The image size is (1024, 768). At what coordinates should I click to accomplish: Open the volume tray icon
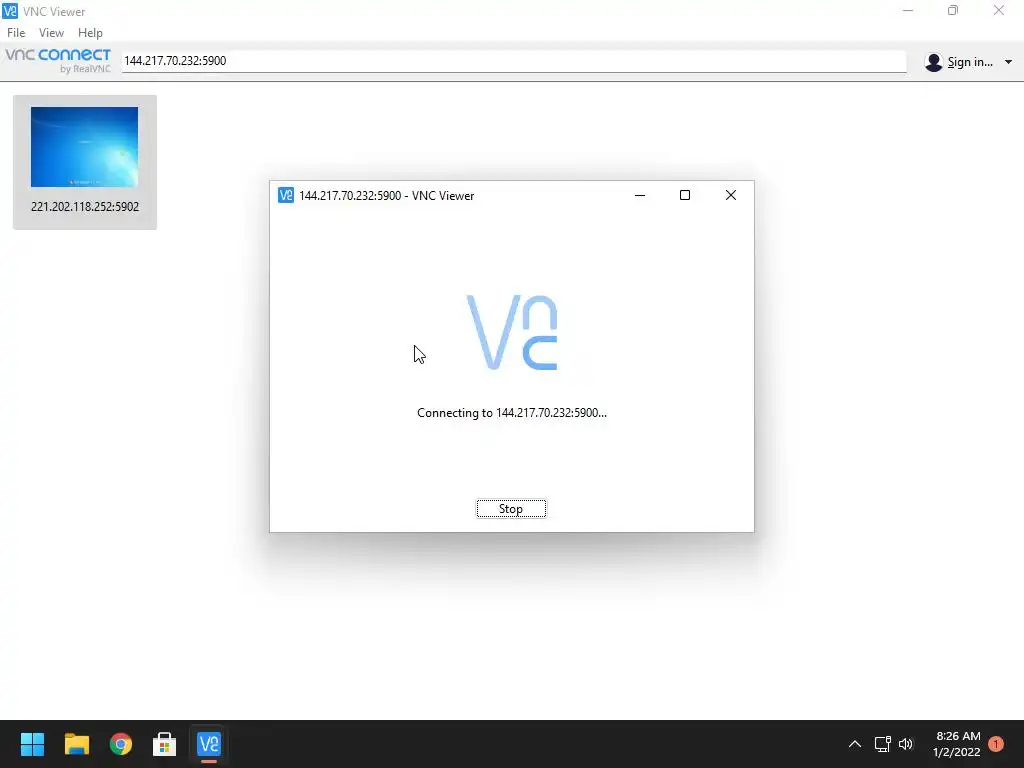tap(906, 744)
